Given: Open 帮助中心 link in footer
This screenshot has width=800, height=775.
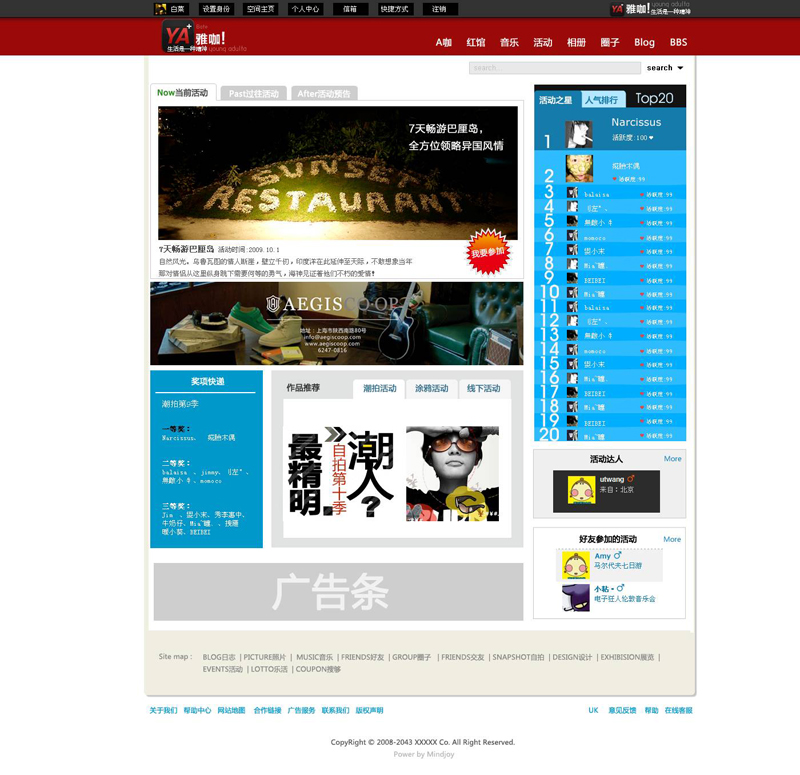Looking at the screenshot, I should pos(197,710).
